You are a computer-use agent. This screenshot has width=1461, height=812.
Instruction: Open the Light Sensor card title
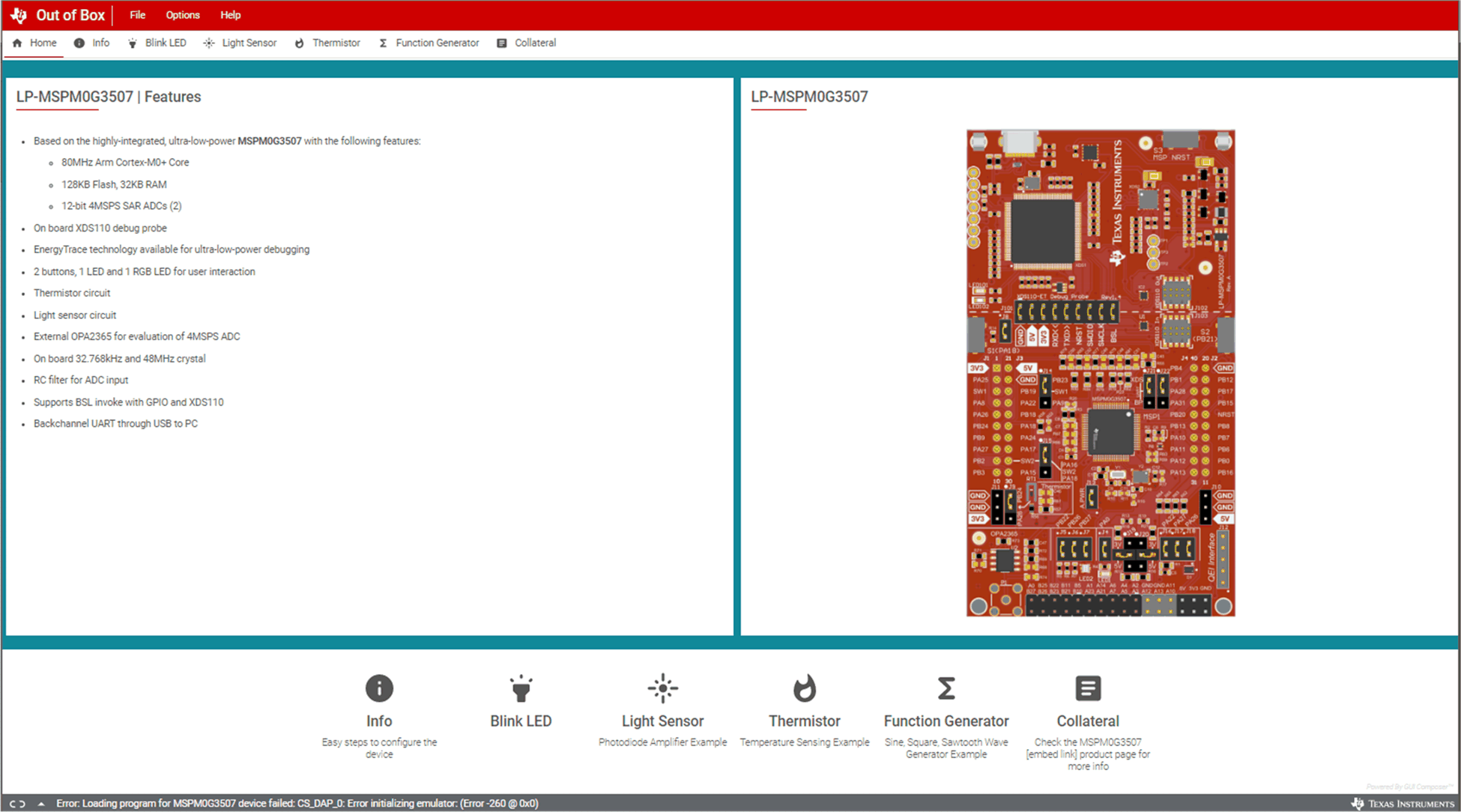click(663, 721)
